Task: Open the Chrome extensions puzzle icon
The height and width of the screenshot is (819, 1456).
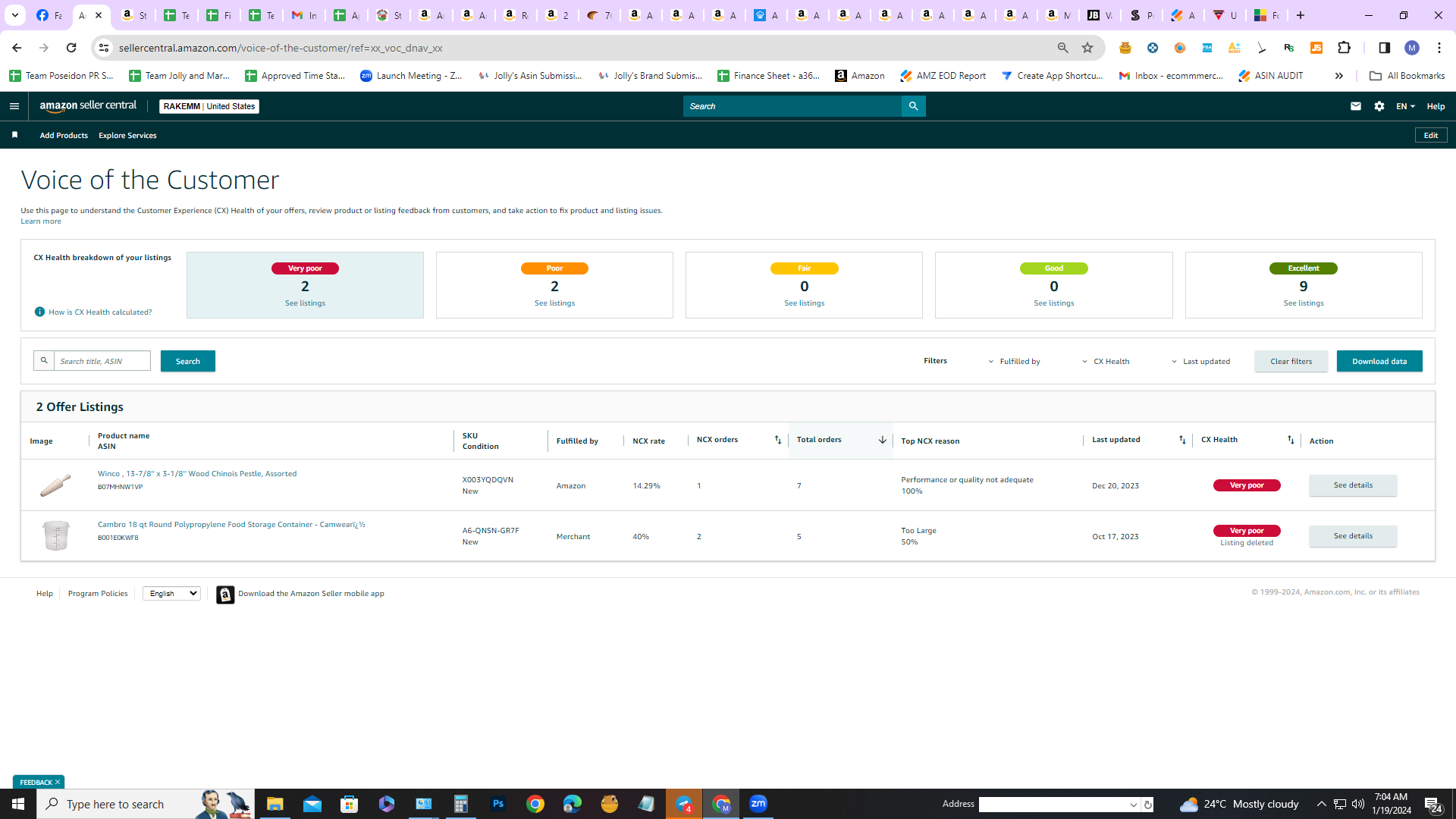Action: (1345, 48)
